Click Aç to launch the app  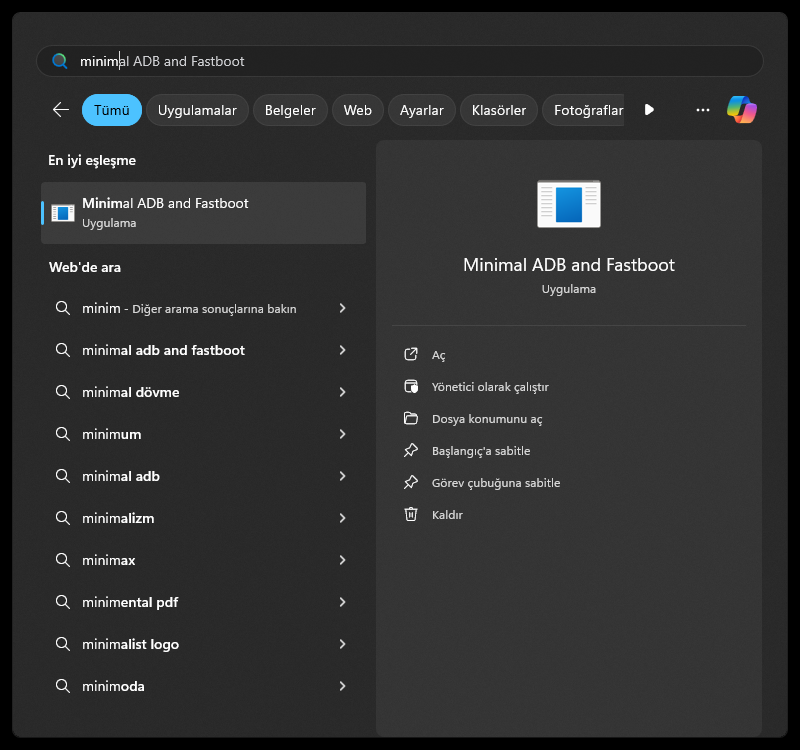click(x=438, y=355)
